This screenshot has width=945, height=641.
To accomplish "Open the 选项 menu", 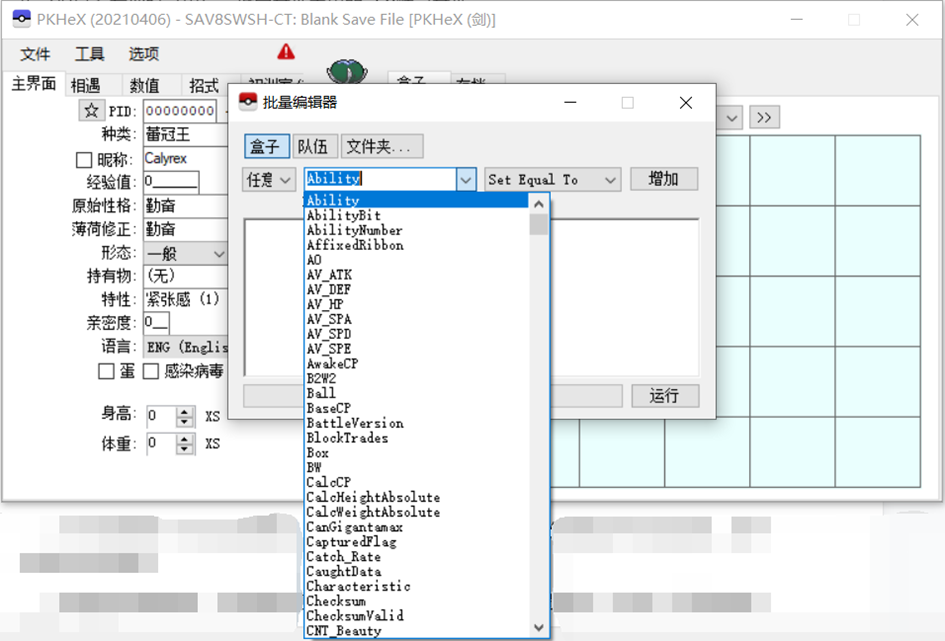I will [x=143, y=54].
